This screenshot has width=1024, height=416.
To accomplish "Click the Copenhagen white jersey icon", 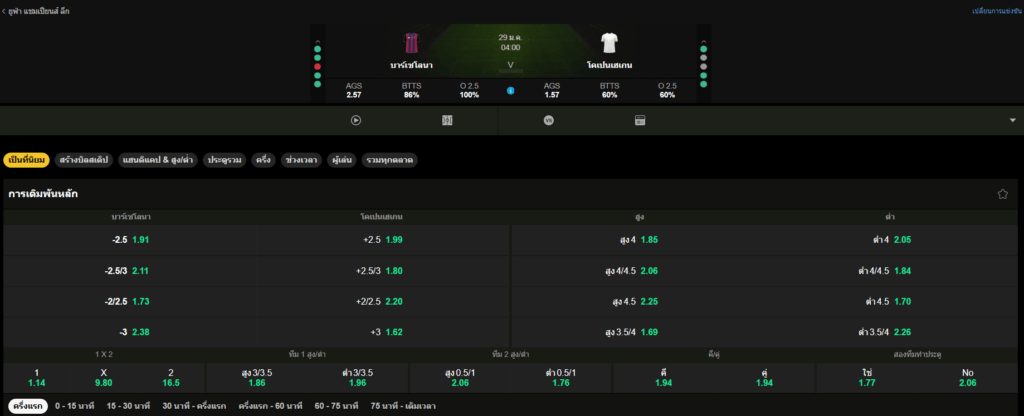I will [609, 43].
